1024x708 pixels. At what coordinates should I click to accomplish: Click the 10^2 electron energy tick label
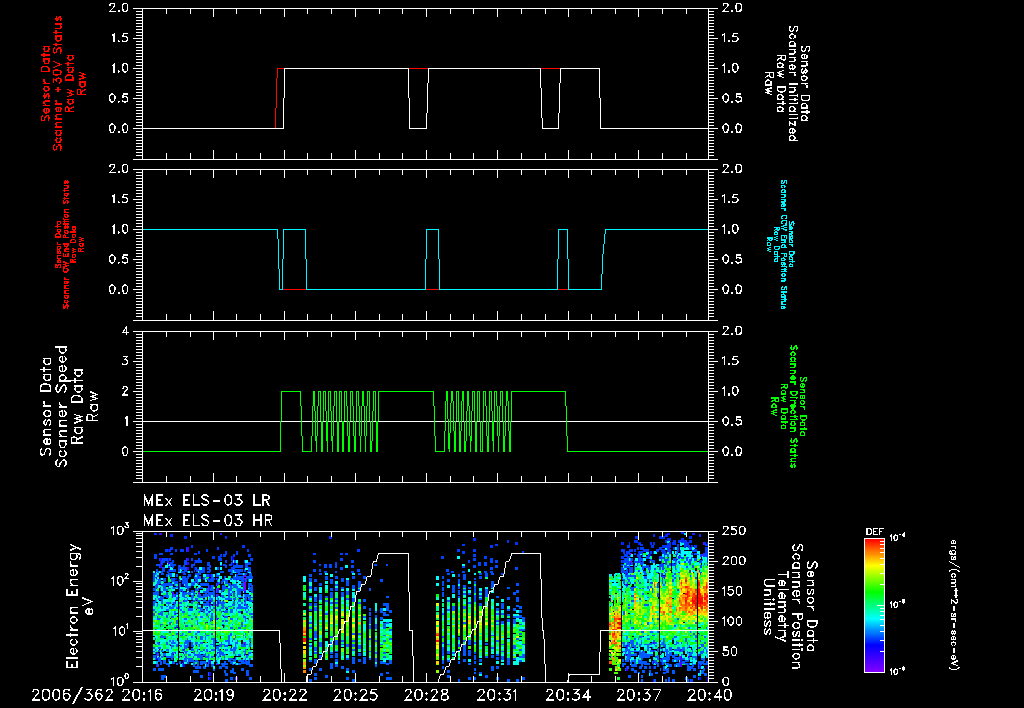120,580
